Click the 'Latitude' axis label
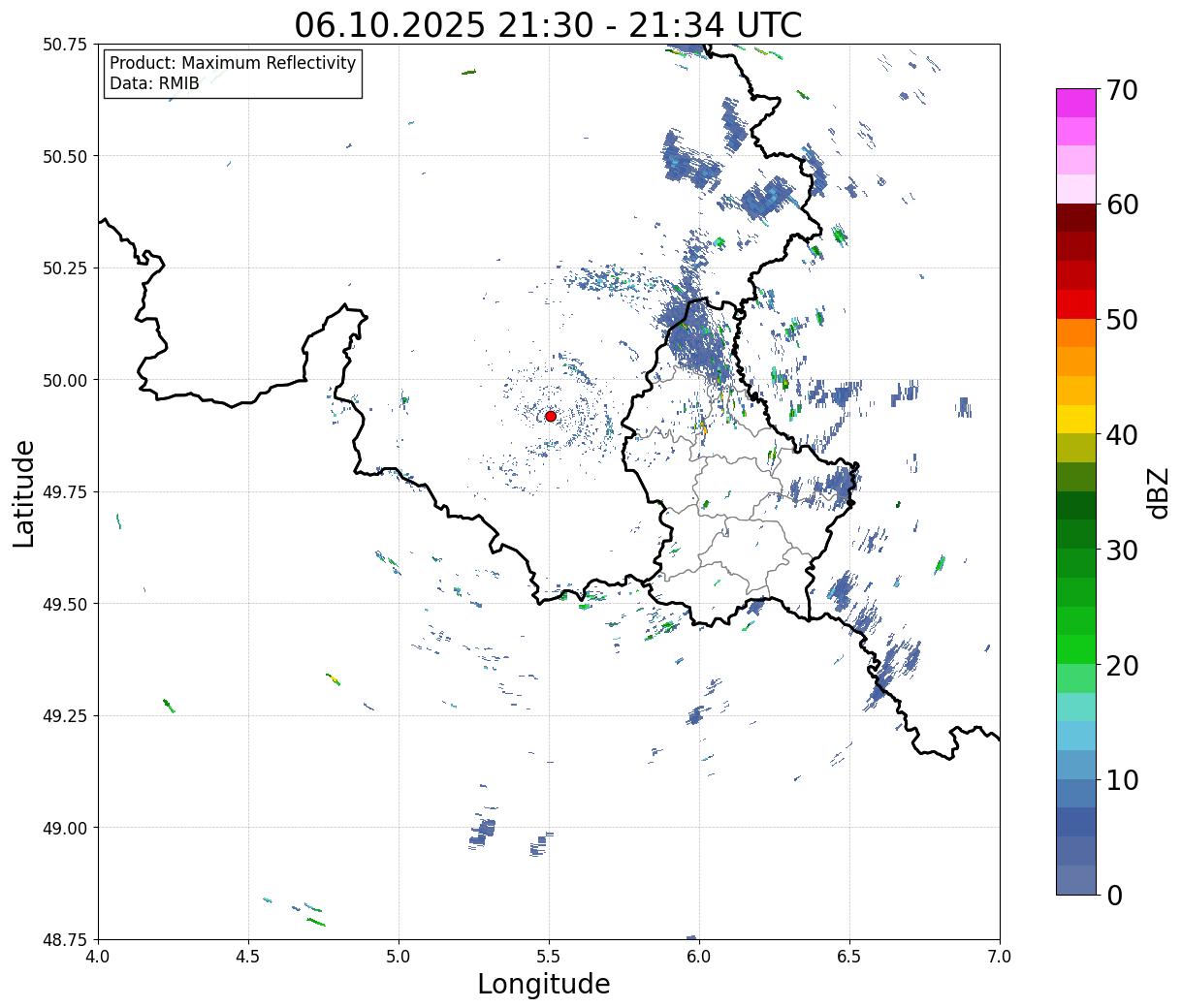The image size is (1182, 1008). point(24,493)
